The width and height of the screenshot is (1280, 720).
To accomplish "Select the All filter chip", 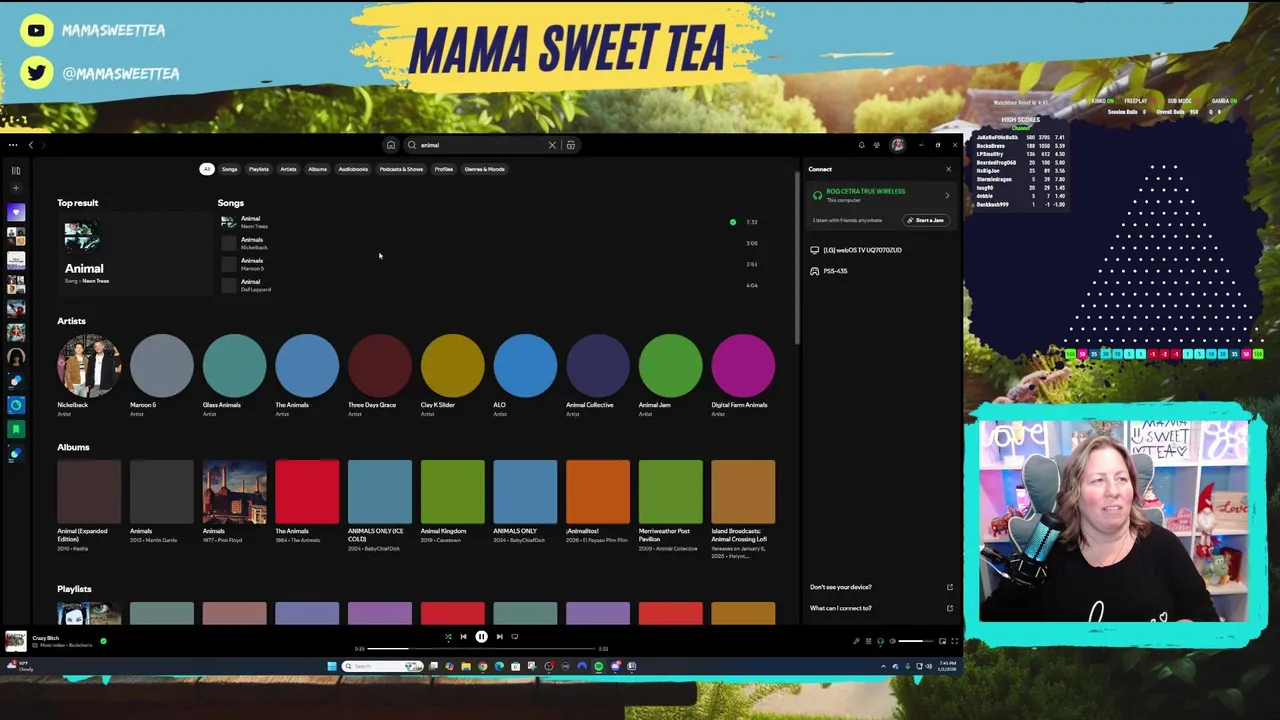I will tap(207, 169).
